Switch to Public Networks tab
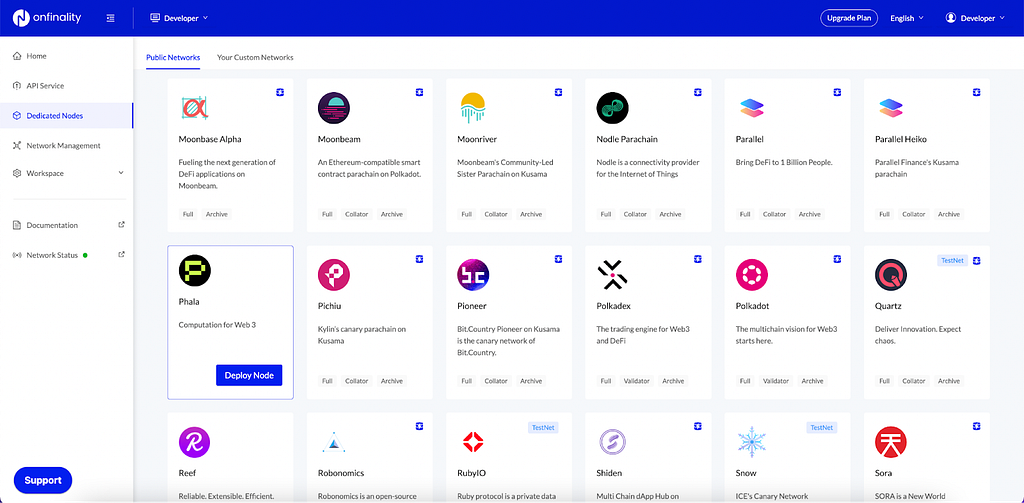 173,57
